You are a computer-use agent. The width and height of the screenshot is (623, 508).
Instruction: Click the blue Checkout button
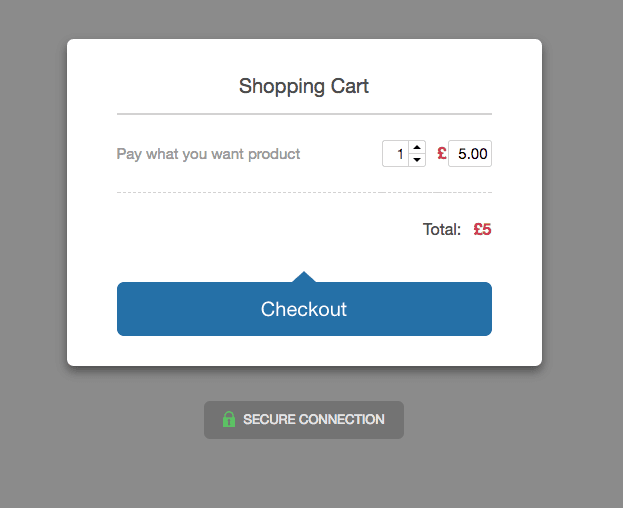(304, 309)
